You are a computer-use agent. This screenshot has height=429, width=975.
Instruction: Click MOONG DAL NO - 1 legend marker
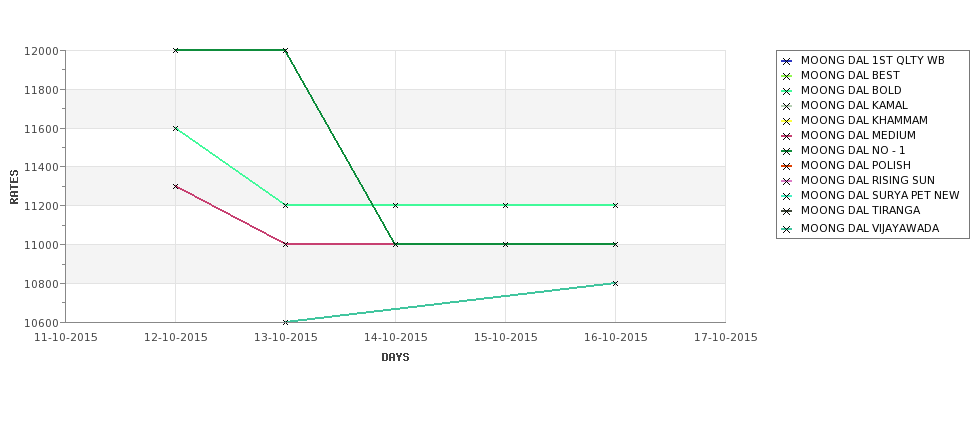click(787, 151)
